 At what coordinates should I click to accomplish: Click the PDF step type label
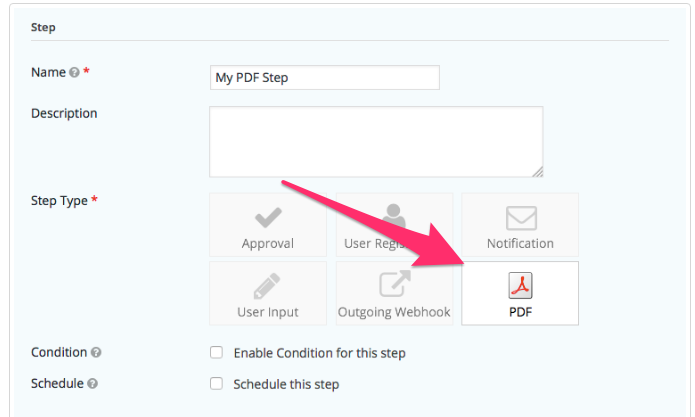tap(520, 312)
